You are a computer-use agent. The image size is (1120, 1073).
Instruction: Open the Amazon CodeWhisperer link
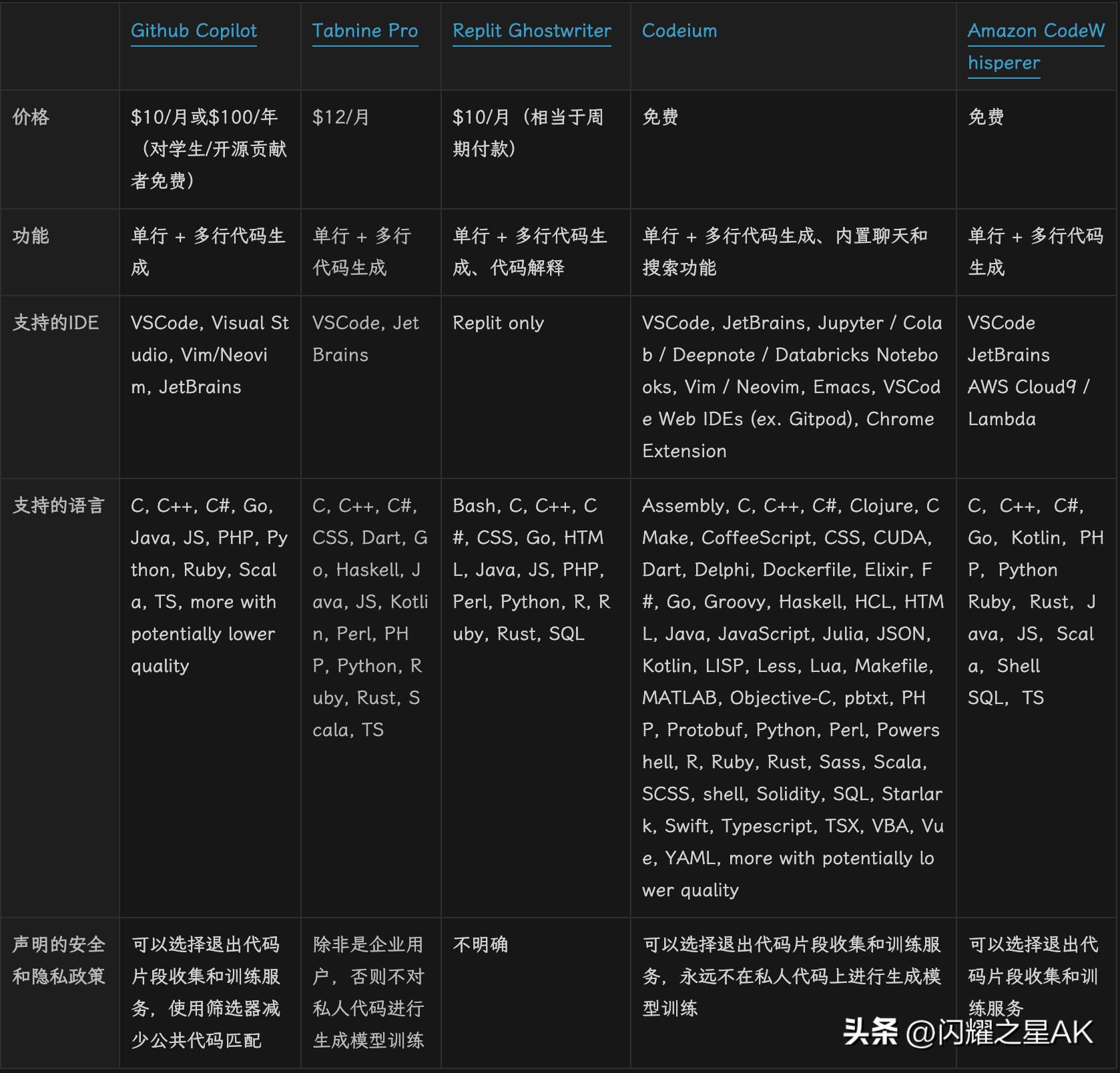(1035, 47)
